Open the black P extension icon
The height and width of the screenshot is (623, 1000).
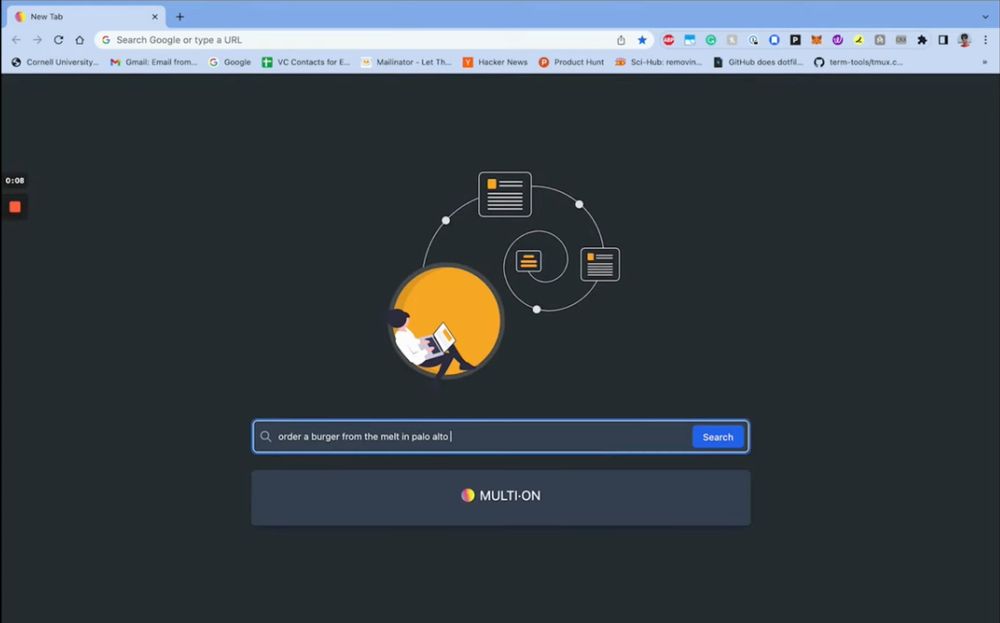(x=795, y=40)
